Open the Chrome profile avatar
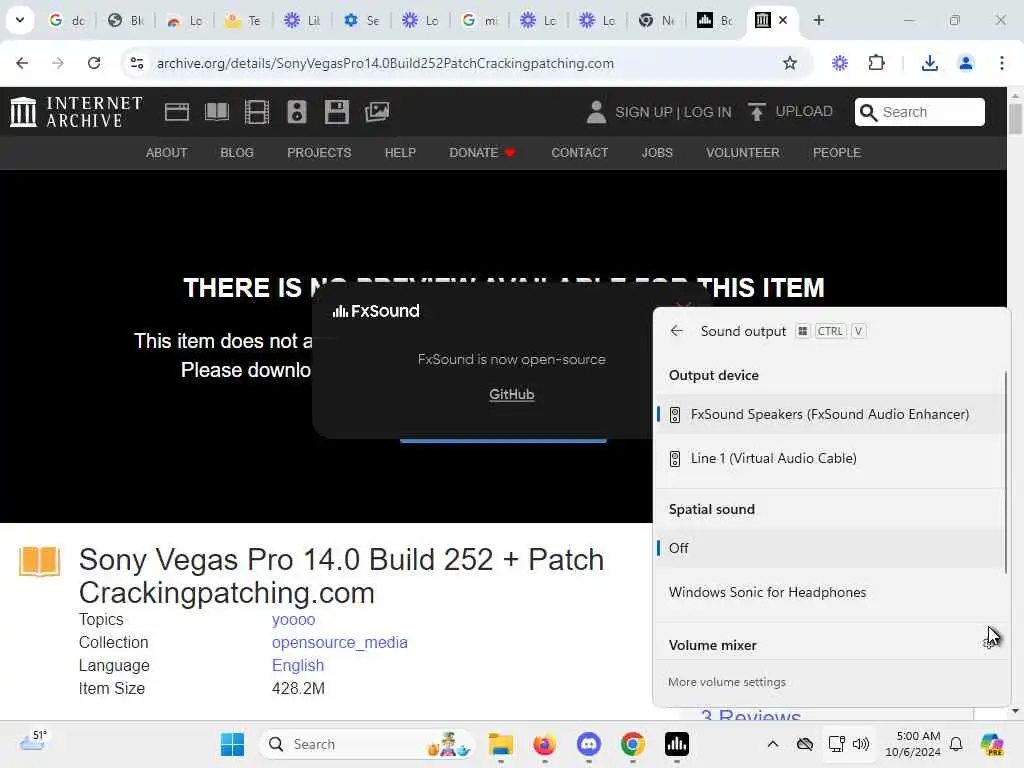This screenshot has height=768, width=1024. [965, 63]
